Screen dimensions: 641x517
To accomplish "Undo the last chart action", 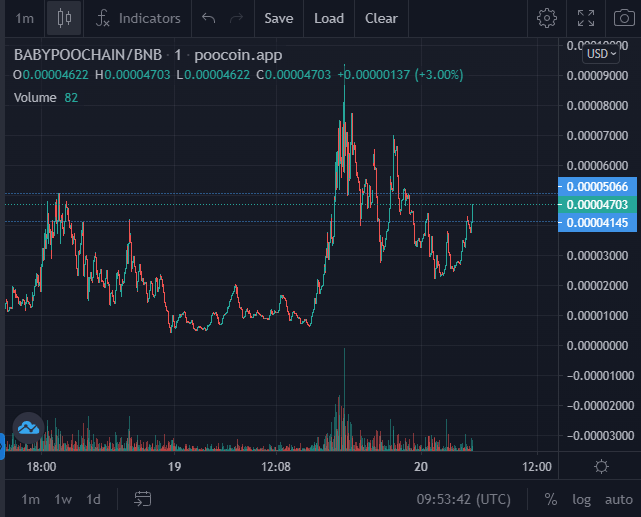I will pyautogui.click(x=208, y=18).
